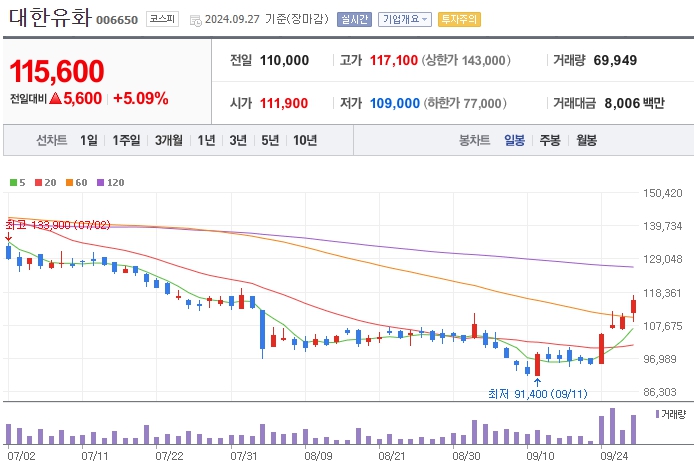
Task: Open the 기업개요 dropdown
Action: [x=405, y=19]
